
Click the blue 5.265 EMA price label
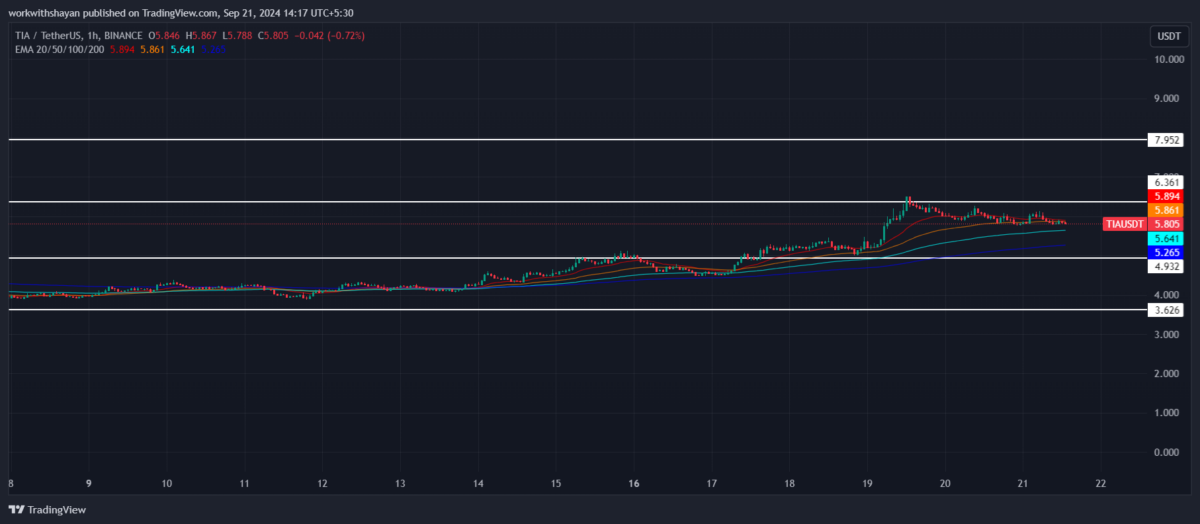point(1166,253)
